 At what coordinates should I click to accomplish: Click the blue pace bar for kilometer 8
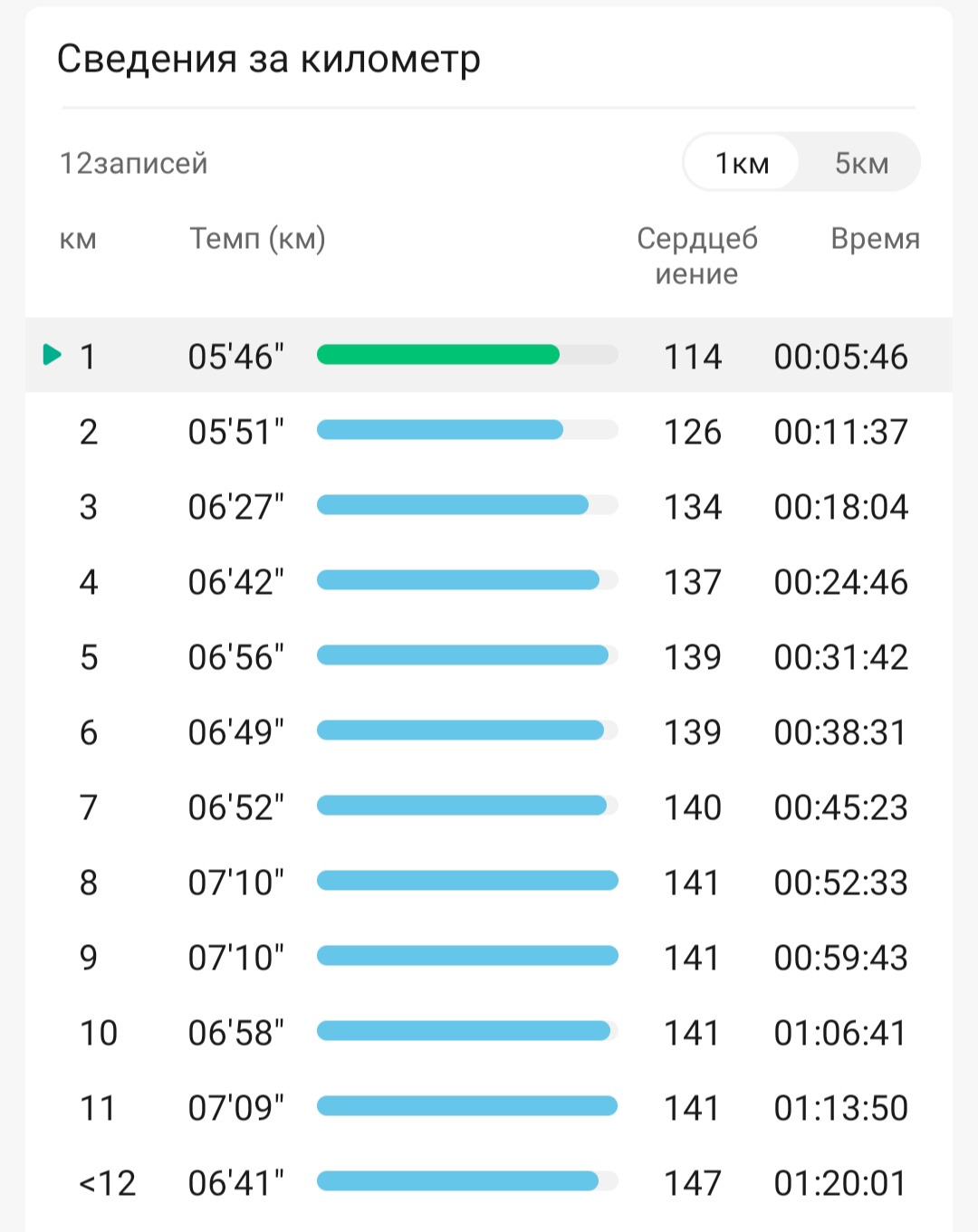[467, 881]
